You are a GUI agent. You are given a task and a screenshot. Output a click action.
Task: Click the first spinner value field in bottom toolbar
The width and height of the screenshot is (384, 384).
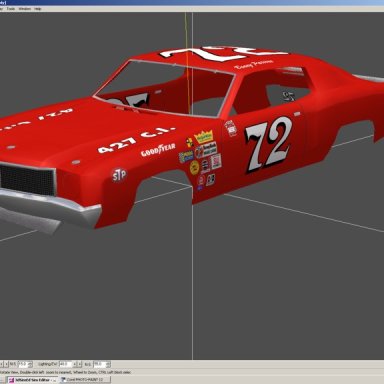(x=23, y=364)
